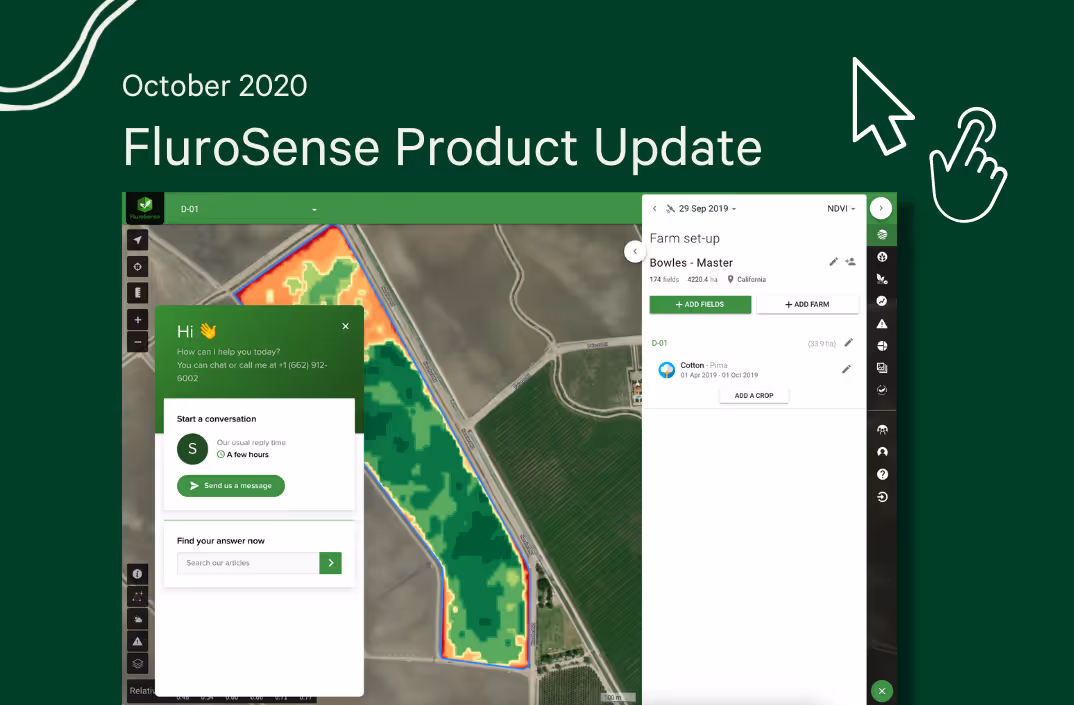The image size is (1074, 705).
Task: Click the Search our articles field
Action: tap(248, 562)
